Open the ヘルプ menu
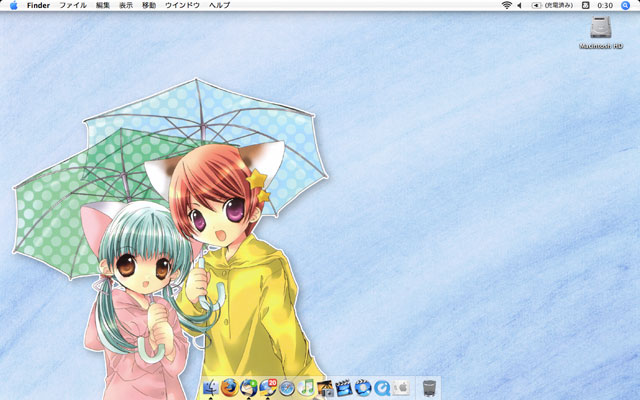The height and width of the screenshot is (400, 640). pyautogui.click(x=220, y=5)
